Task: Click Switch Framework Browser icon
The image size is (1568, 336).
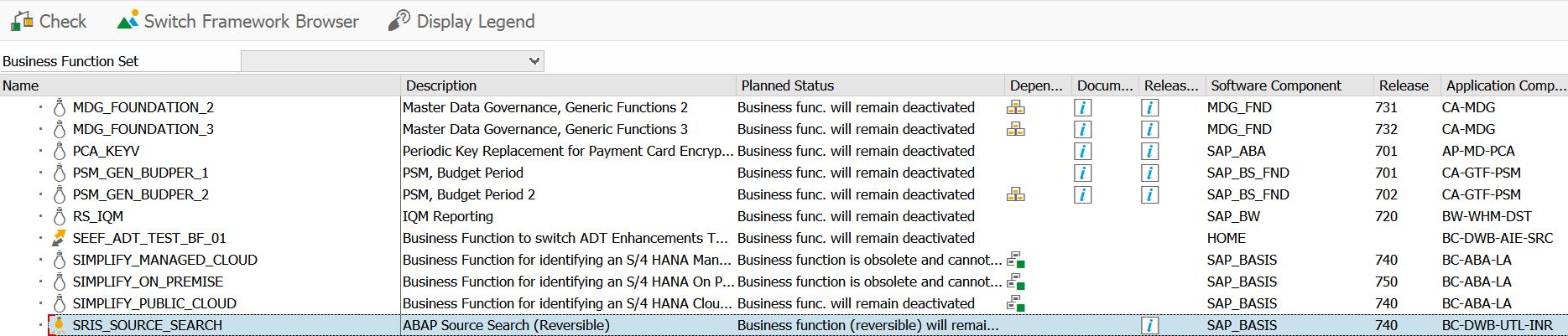Action: coord(128,20)
